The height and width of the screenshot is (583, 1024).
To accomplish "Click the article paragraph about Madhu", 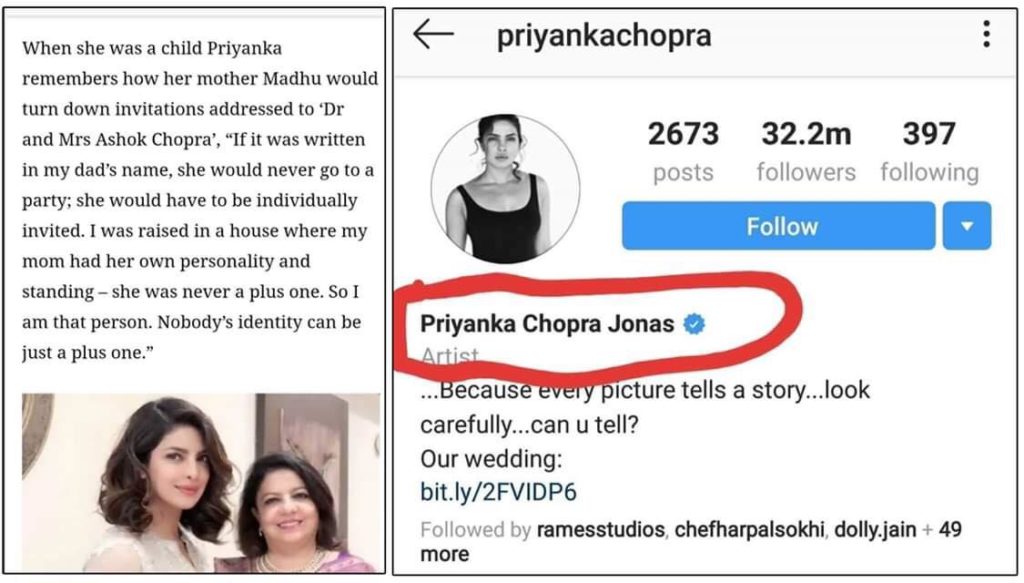I will pos(200,200).
